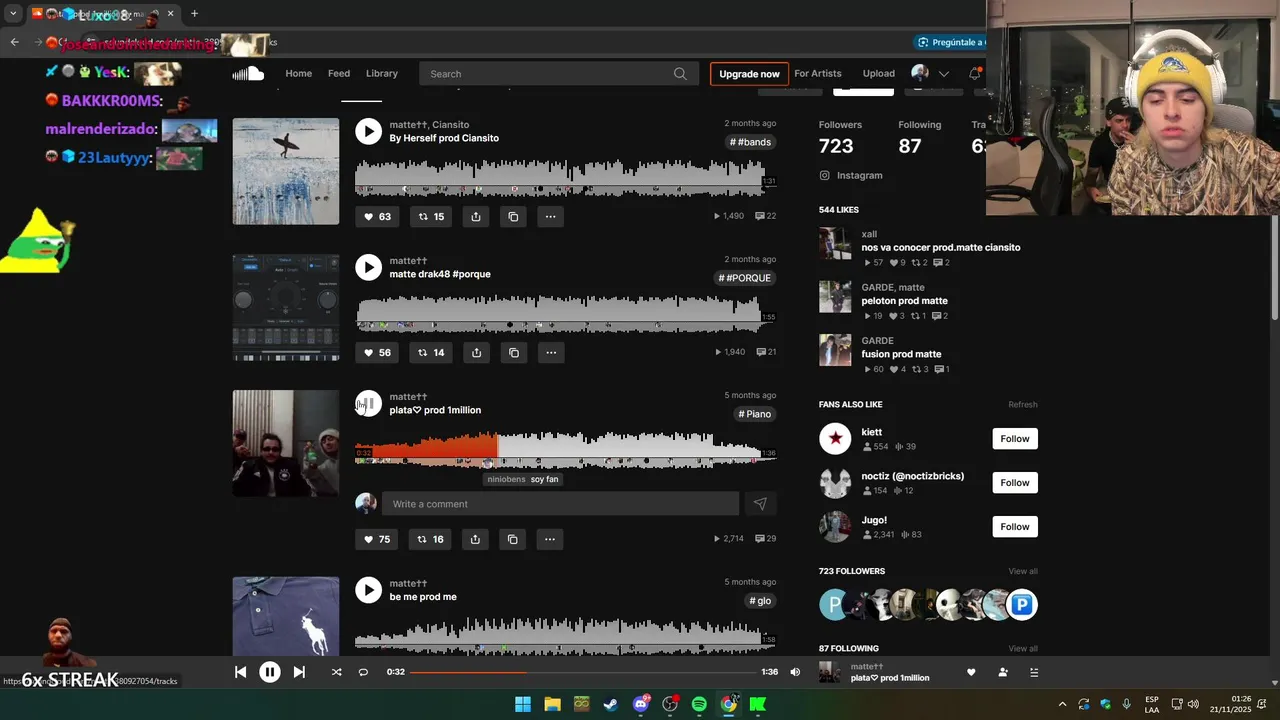Open the Windows Start menu
Screen dimensions: 1280x720
click(x=522, y=704)
